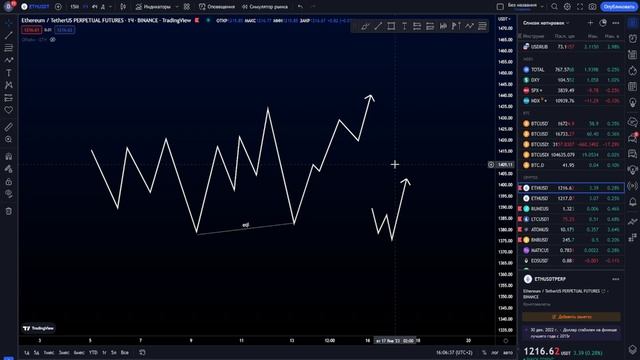This screenshot has height=360, width=640.
Task: Toggle hide all drawings eye icon
Action: 9,194
